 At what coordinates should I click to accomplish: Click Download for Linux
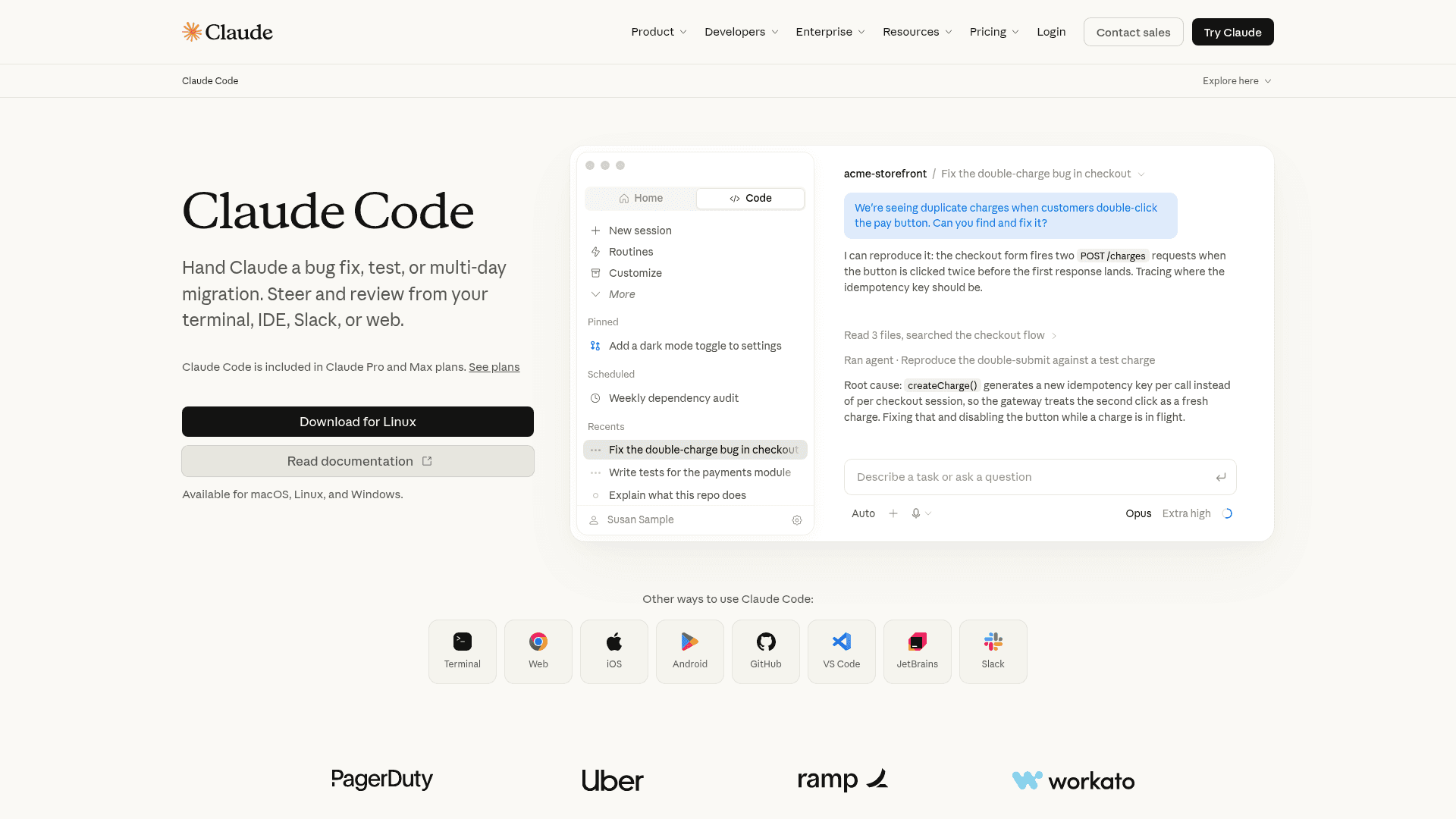[x=358, y=422]
